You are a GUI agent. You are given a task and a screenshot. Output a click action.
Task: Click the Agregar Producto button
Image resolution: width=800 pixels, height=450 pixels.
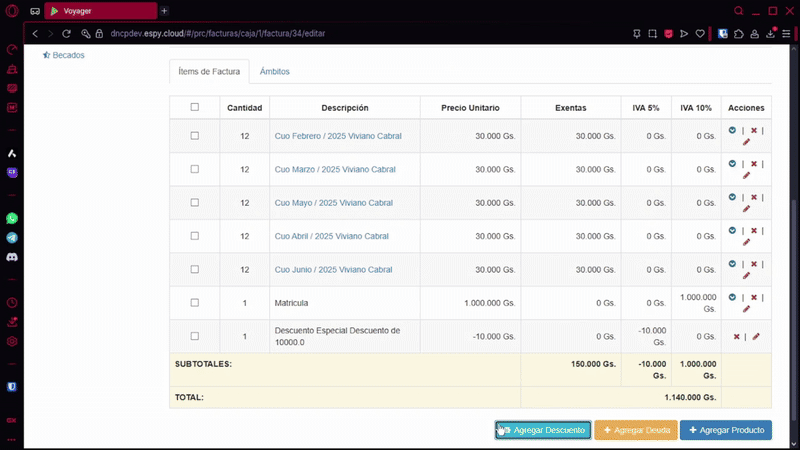(x=726, y=430)
